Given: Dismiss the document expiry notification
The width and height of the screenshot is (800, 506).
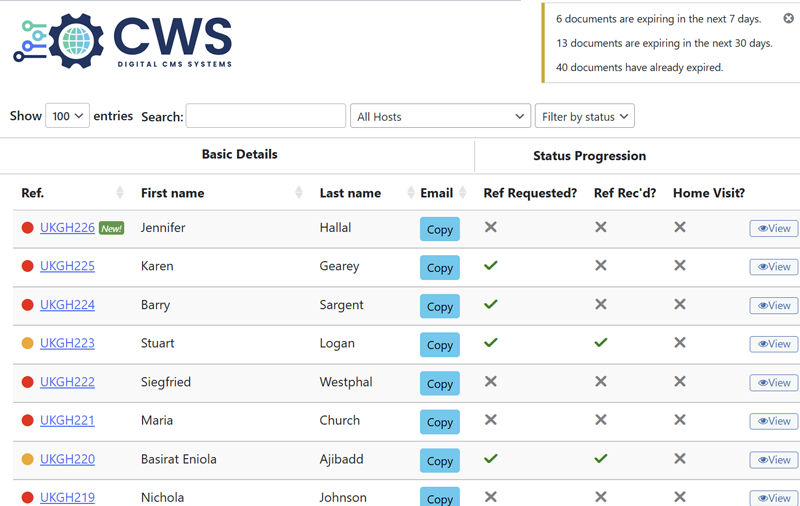Looking at the screenshot, I should [x=788, y=18].
